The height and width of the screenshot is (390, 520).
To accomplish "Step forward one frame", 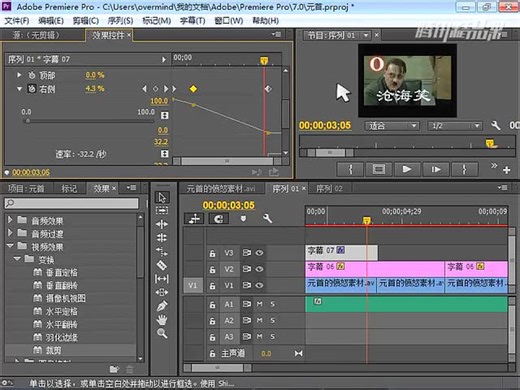I will pos(436,169).
